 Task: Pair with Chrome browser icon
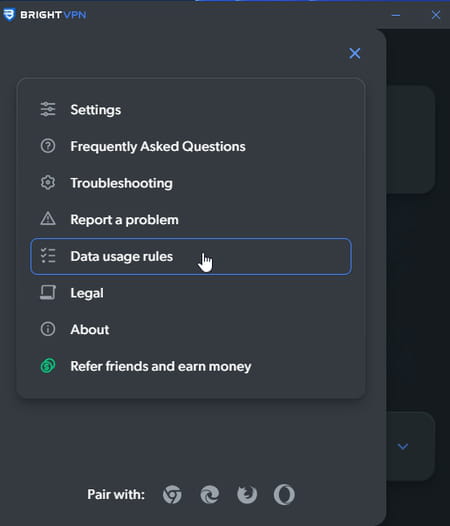pos(172,494)
